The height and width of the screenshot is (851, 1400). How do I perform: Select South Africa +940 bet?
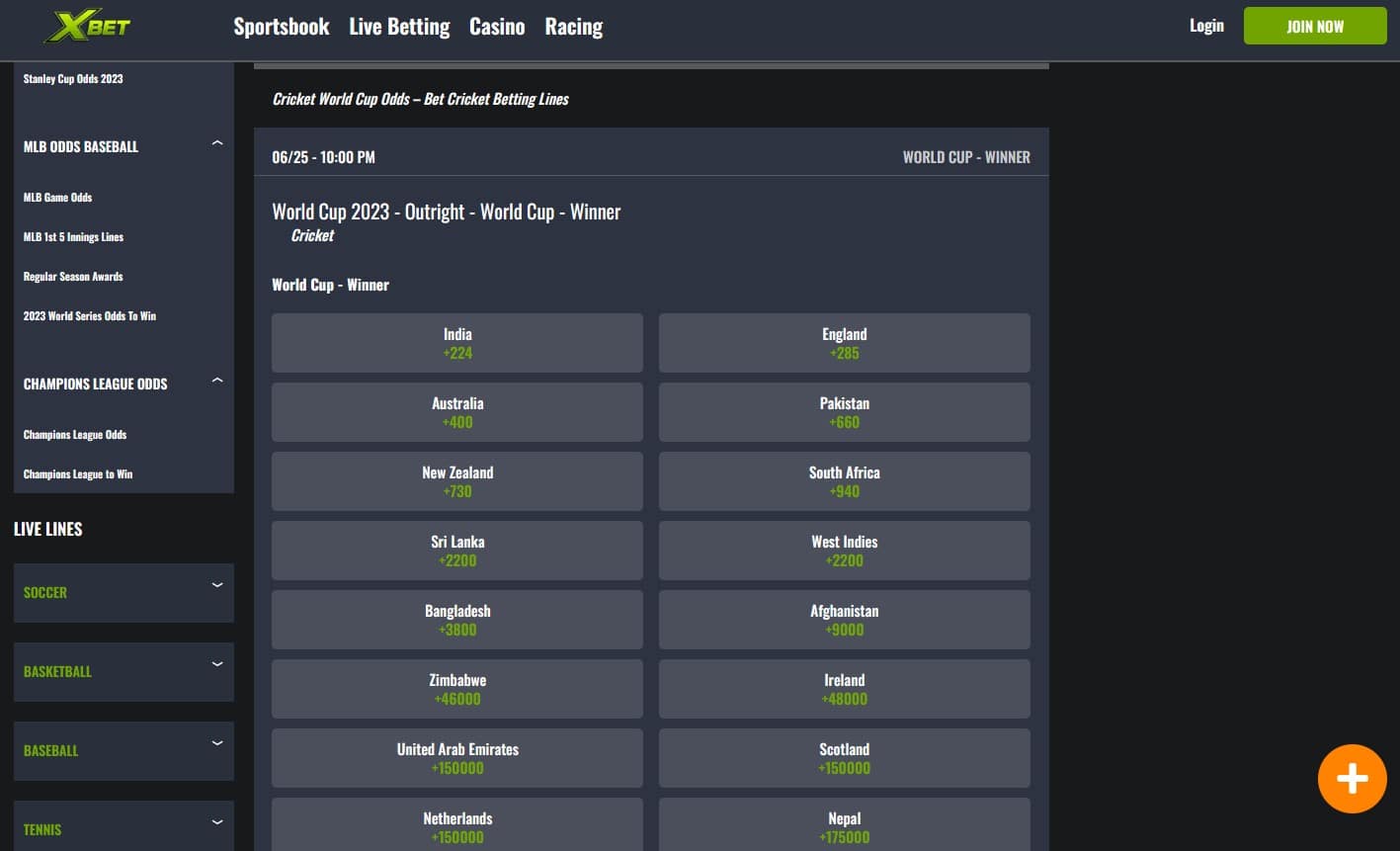coord(845,481)
